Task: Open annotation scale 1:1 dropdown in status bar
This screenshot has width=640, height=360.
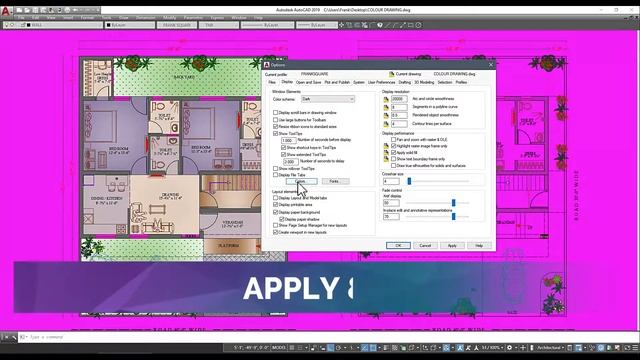Action: coord(492,348)
